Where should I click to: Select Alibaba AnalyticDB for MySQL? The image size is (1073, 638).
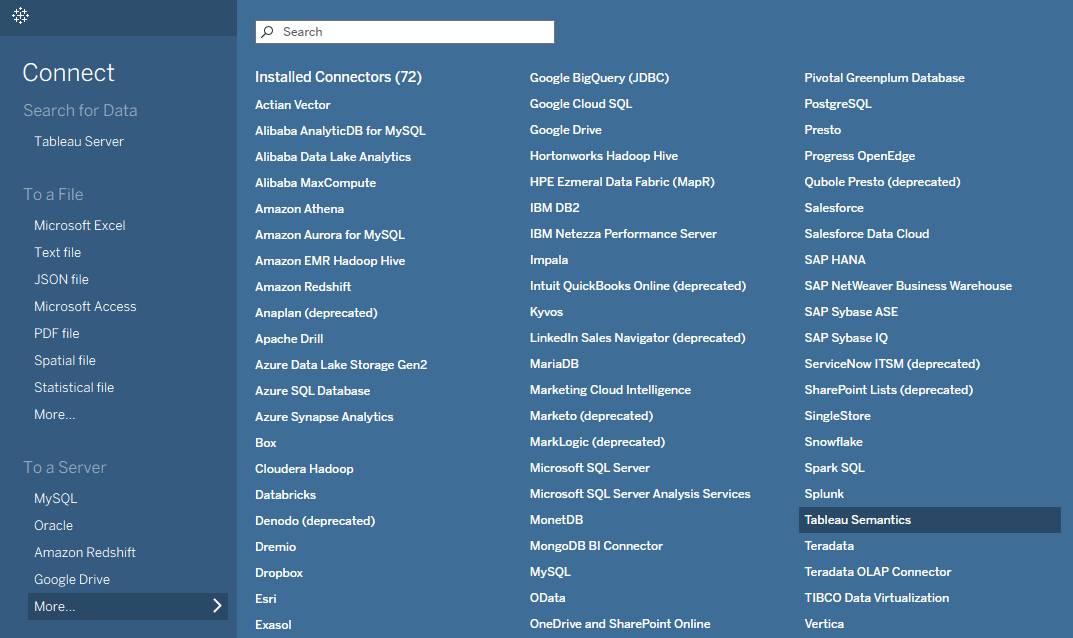[340, 131]
